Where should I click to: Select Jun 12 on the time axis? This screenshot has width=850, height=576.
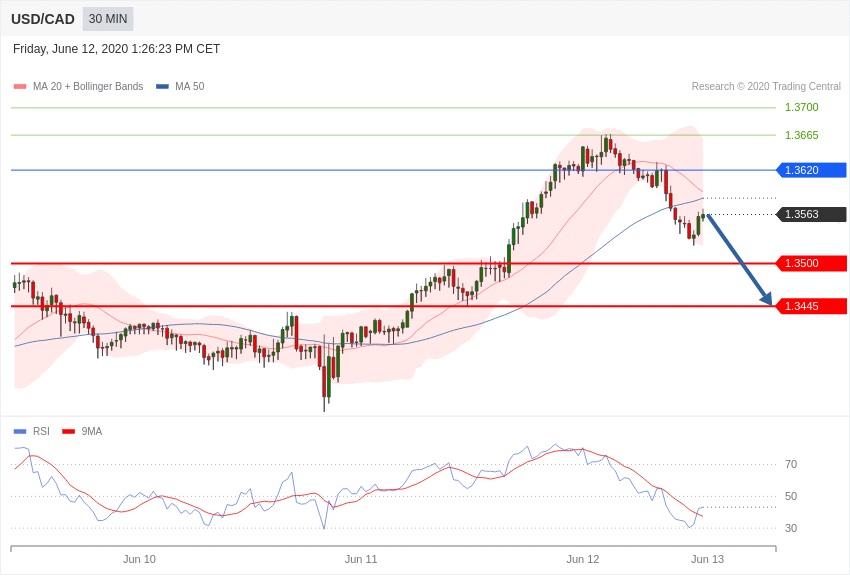tap(582, 559)
